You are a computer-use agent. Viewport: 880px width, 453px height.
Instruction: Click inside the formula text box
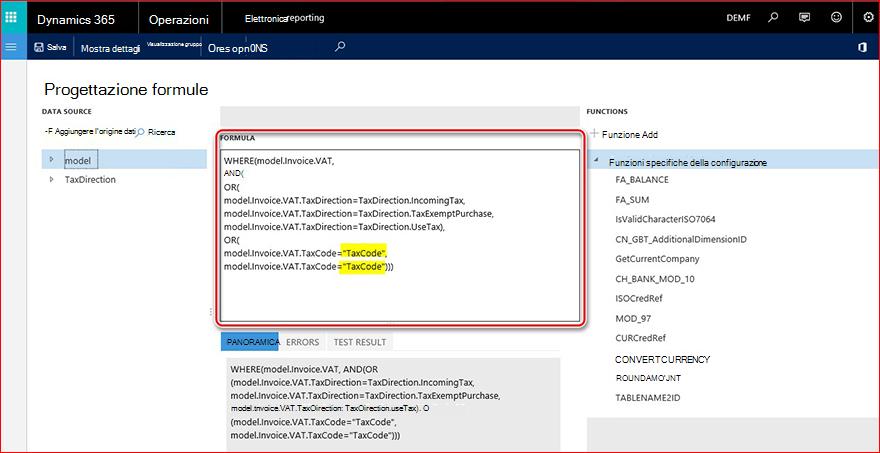[x=400, y=235]
